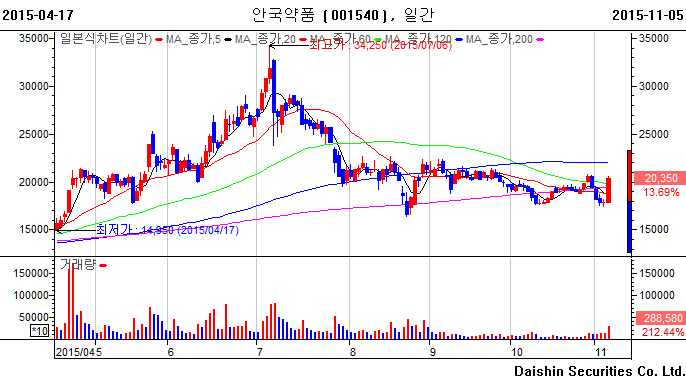The image size is (686, 383).
Task: Click month 11 on the date axis
Action: [x=600, y=352]
